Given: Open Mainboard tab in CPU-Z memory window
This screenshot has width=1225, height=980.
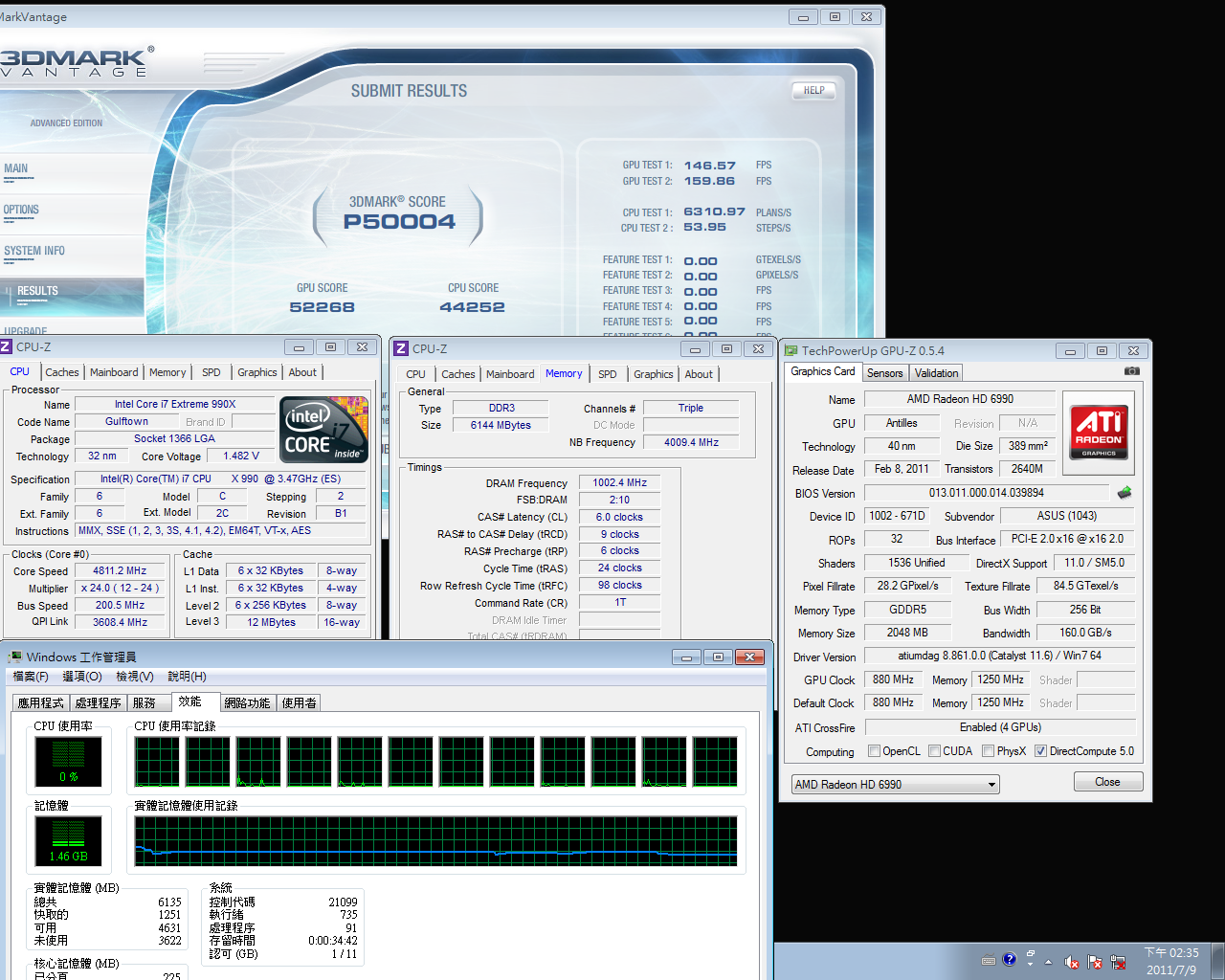Looking at the screenshot, I should point(510,374).
